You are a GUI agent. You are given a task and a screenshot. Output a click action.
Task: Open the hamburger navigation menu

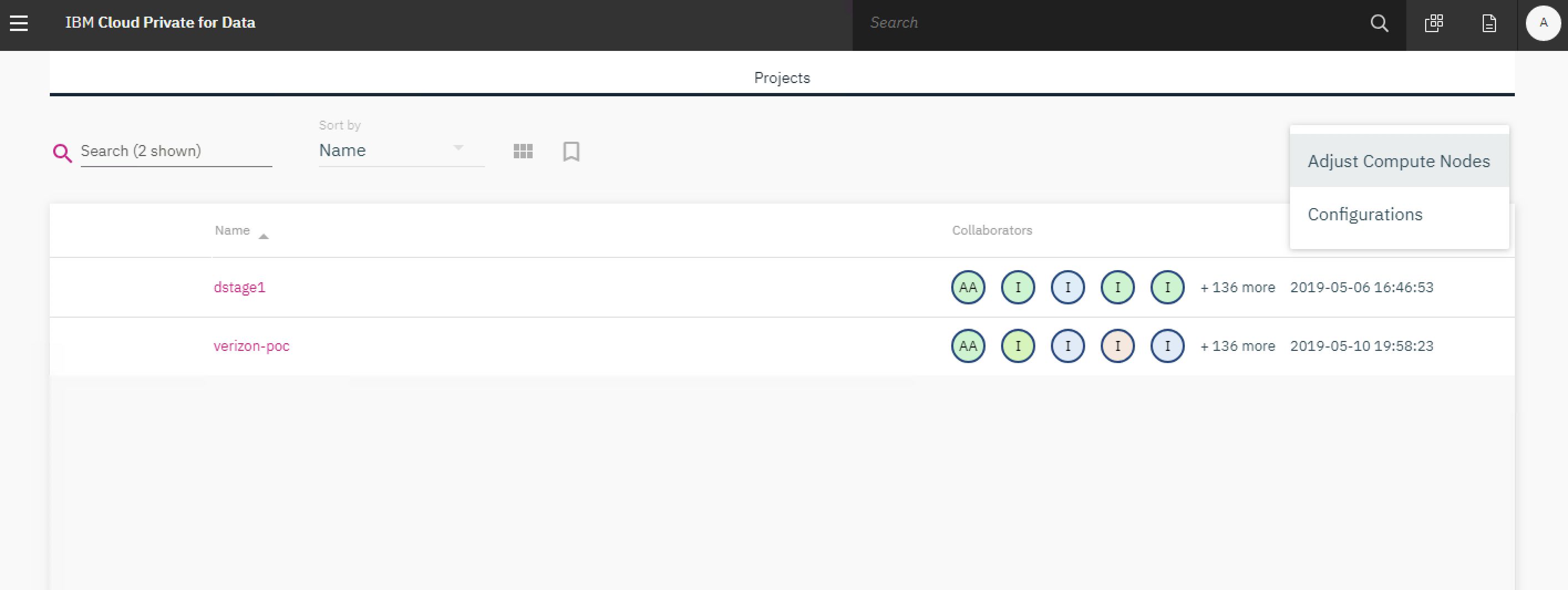pos(19,23)
